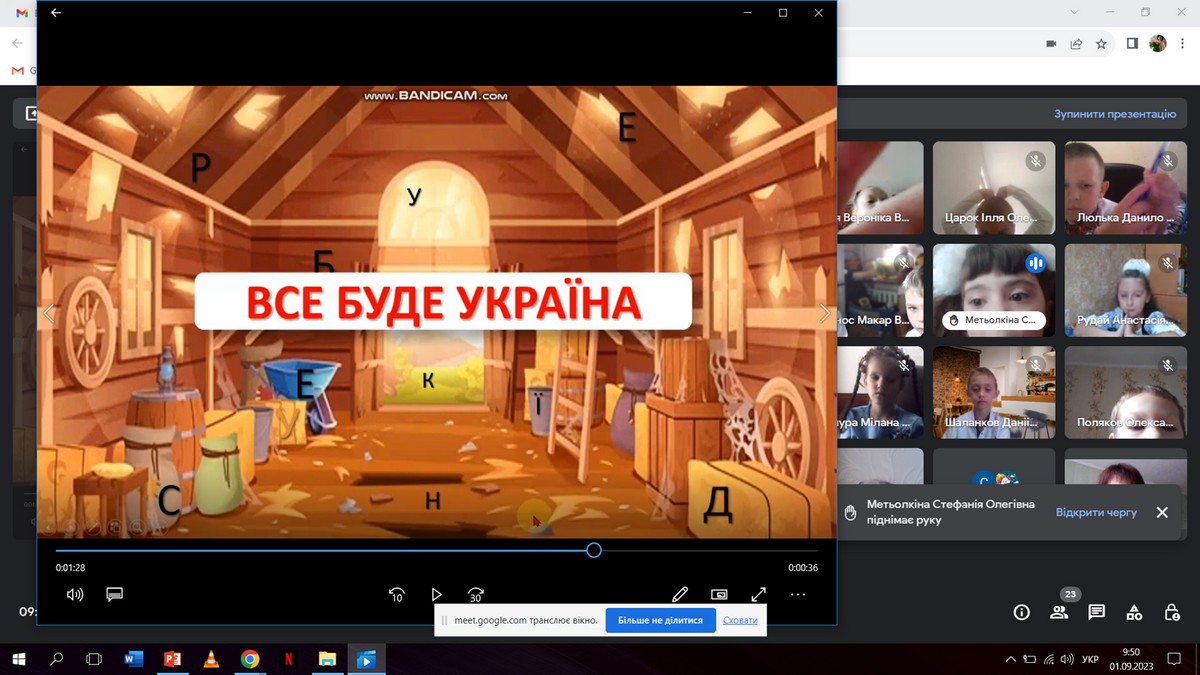The height and width of the screenshot is (675, 1200).
Task: Select the Шаланков Даніїл participant tile
Action: tap(994, 392)
